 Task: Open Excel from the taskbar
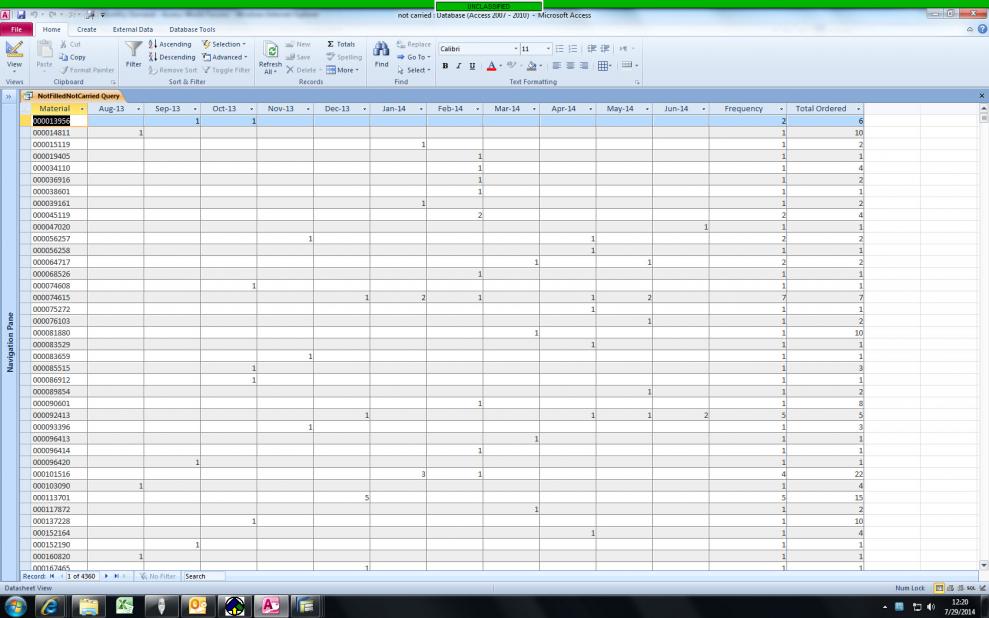click(124, 606)
